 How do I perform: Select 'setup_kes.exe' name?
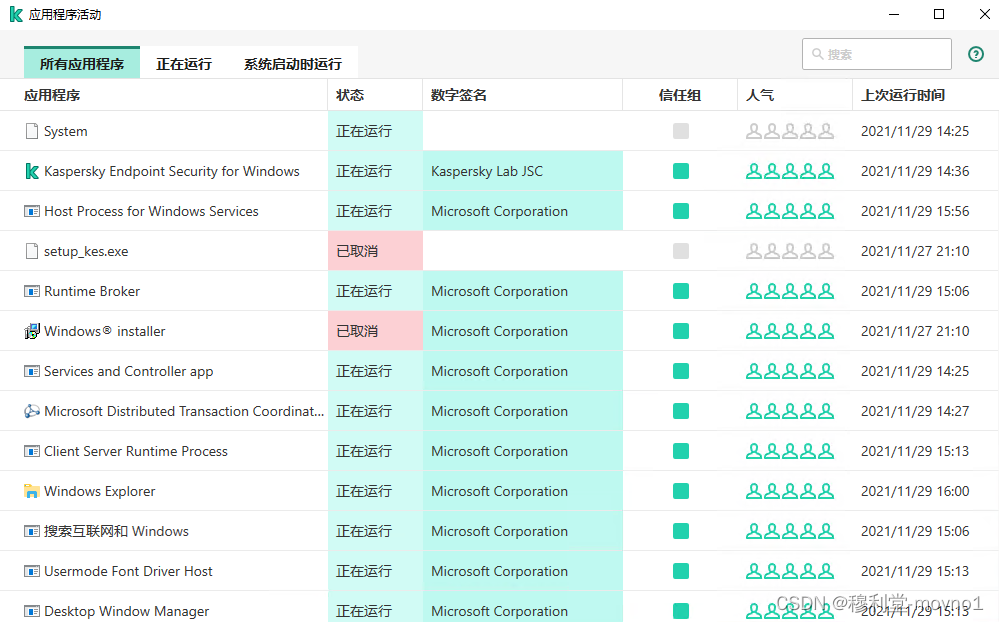pyautogui.click(x=86, y=251)
